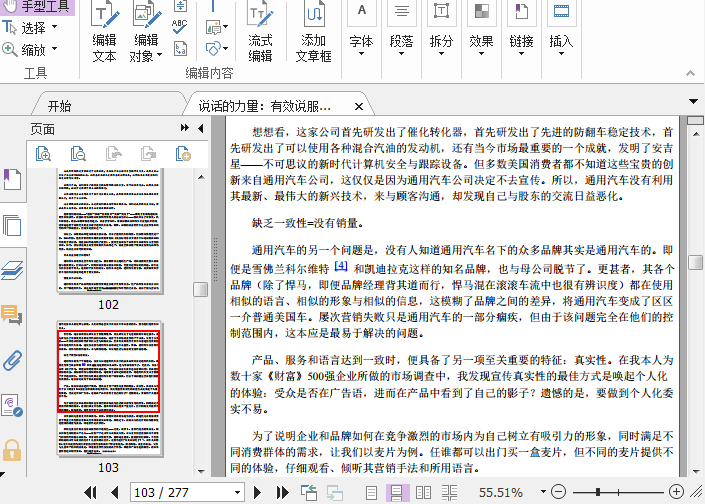Open the Bookmarks panel in sidebar
Viewport: 705px width, 504px height.
(x=12, y=180)
